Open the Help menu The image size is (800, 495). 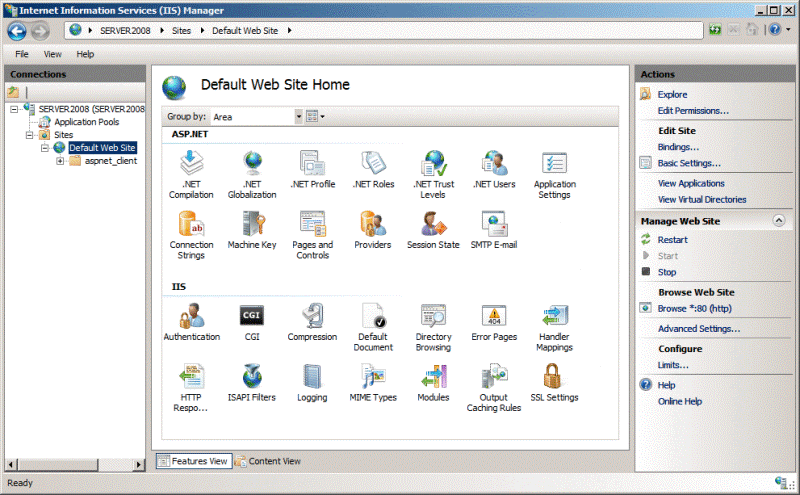click(x=85, y=54)
